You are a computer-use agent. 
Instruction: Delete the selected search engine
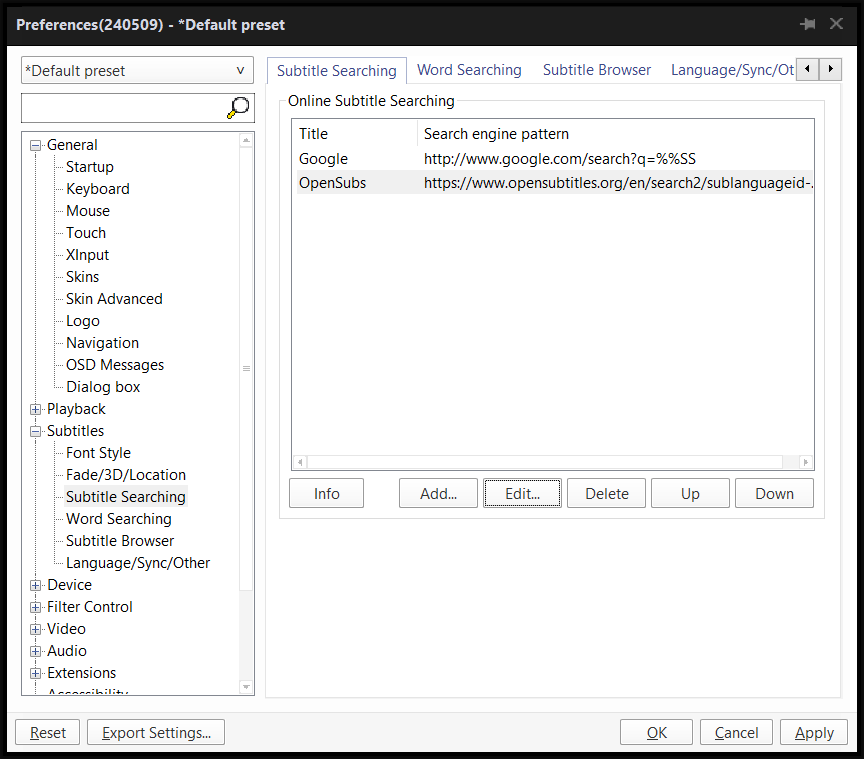[x=606, y=493]
